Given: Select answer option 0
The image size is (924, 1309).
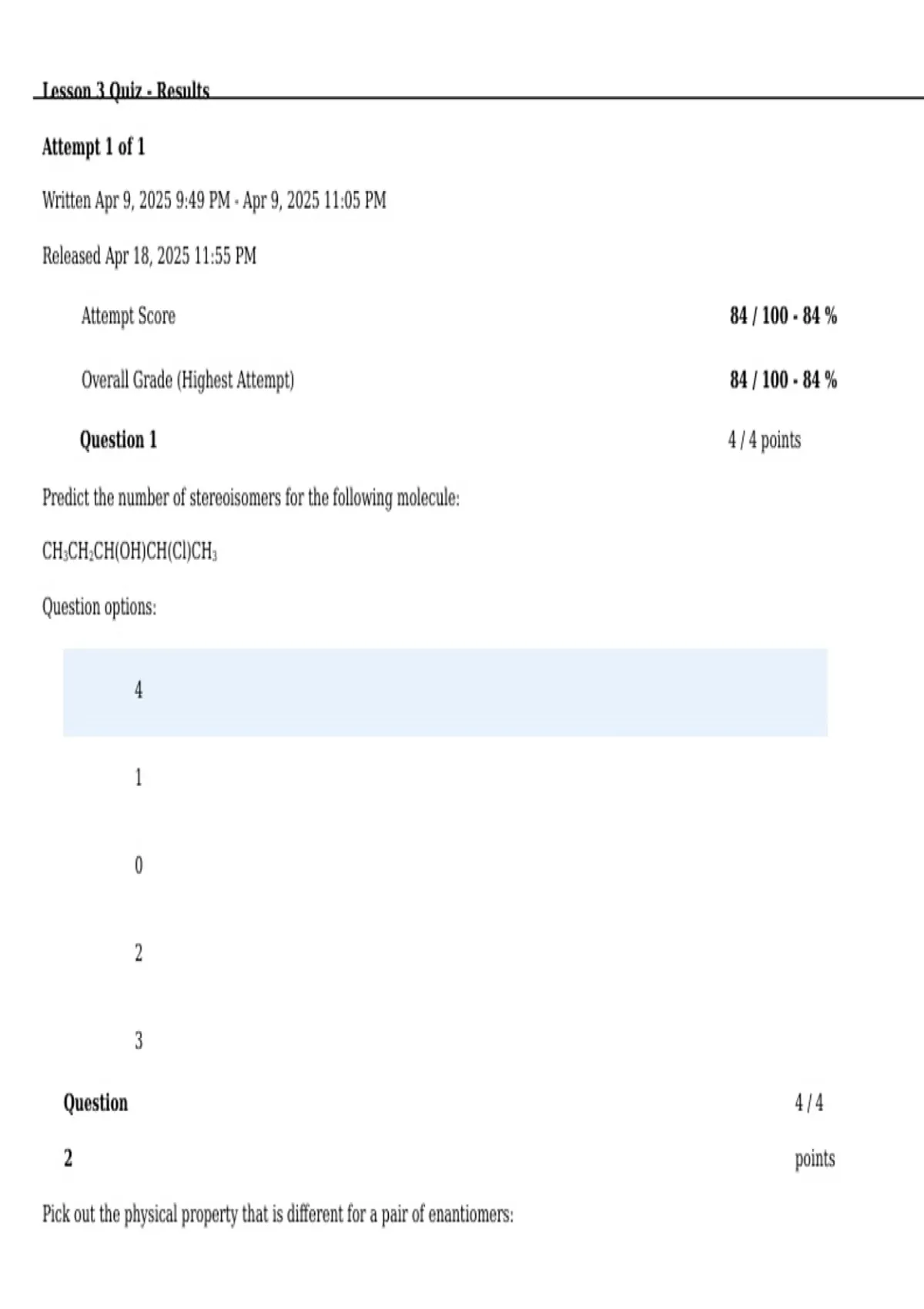Looking at the screenshot, I should click(x=139, y=865).
